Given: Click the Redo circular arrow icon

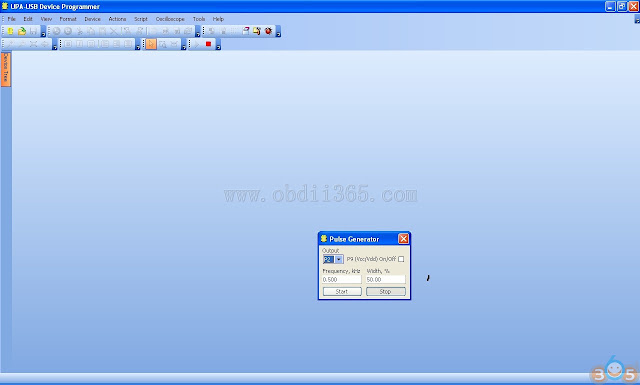Looking at the screenshot, I should coord(68,31).
